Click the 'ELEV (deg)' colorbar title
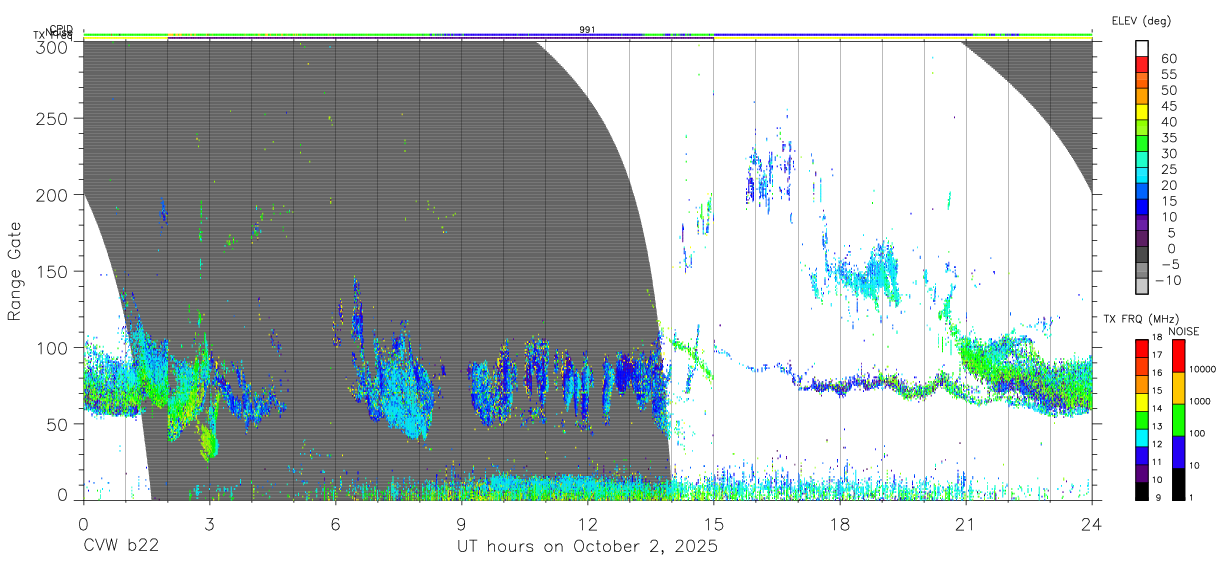Viewport: 1228px width, 567px height. point(1141,20)
